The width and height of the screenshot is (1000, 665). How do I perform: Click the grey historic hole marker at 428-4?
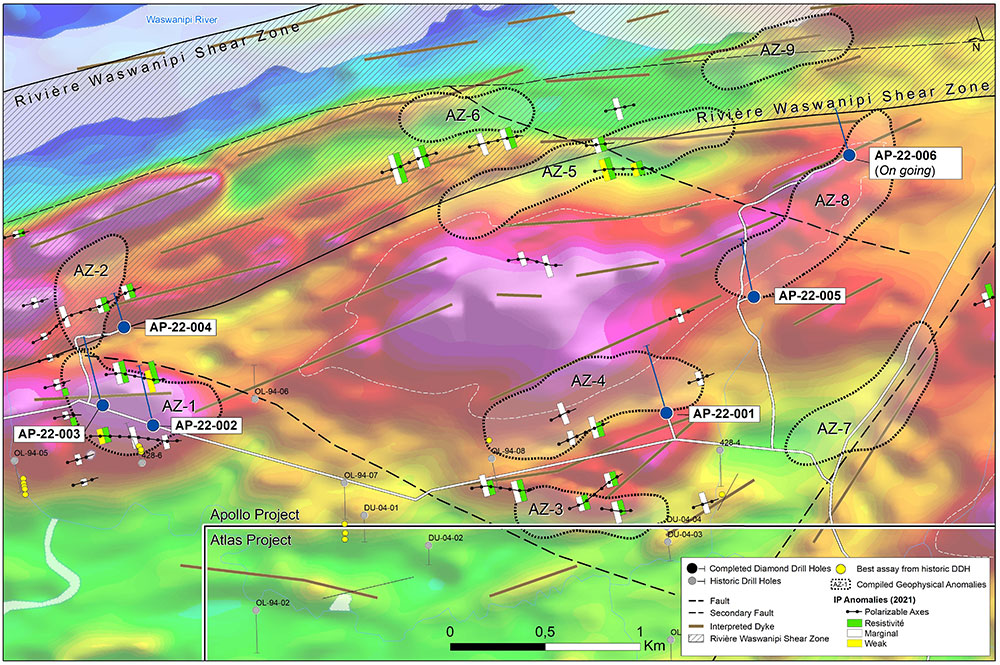coord(719,450)
